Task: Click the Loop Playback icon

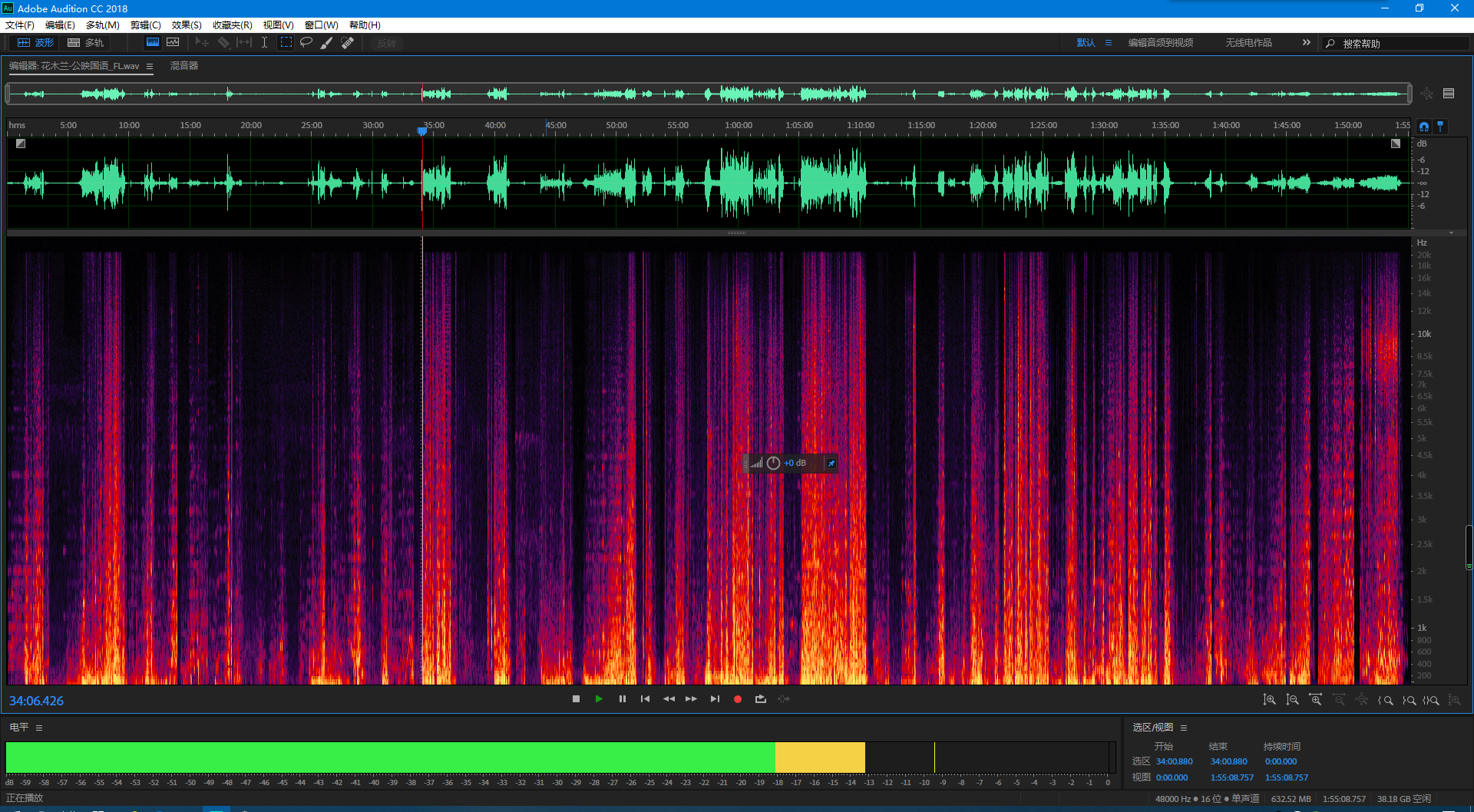Action: pos(761,699)
